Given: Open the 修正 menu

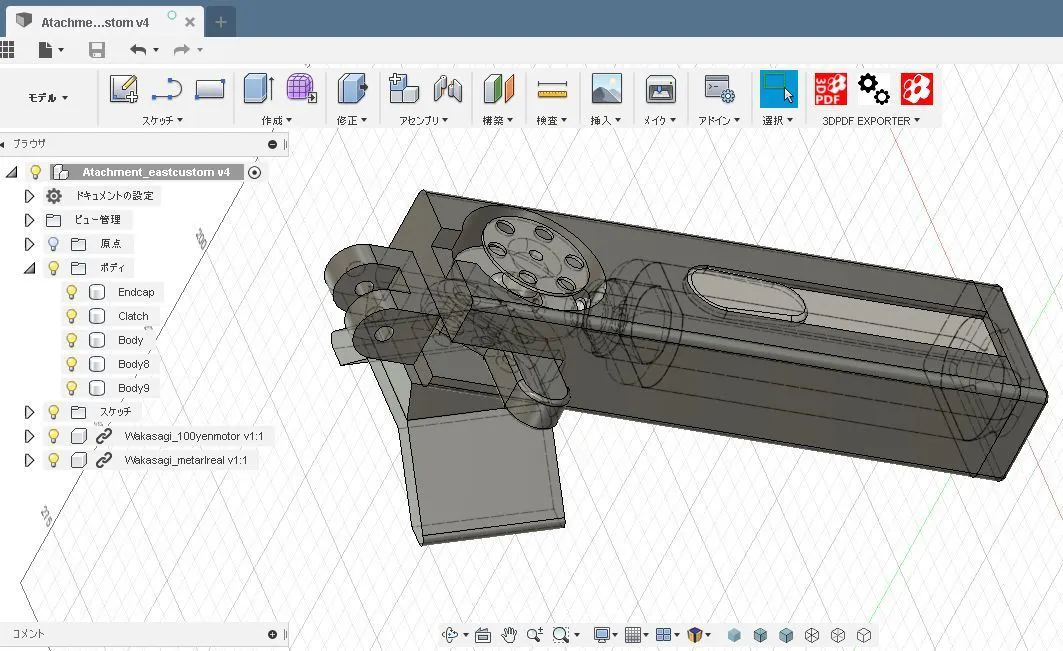Looking at the screenshot, I should pyautogui.click(x=351, y=120).
